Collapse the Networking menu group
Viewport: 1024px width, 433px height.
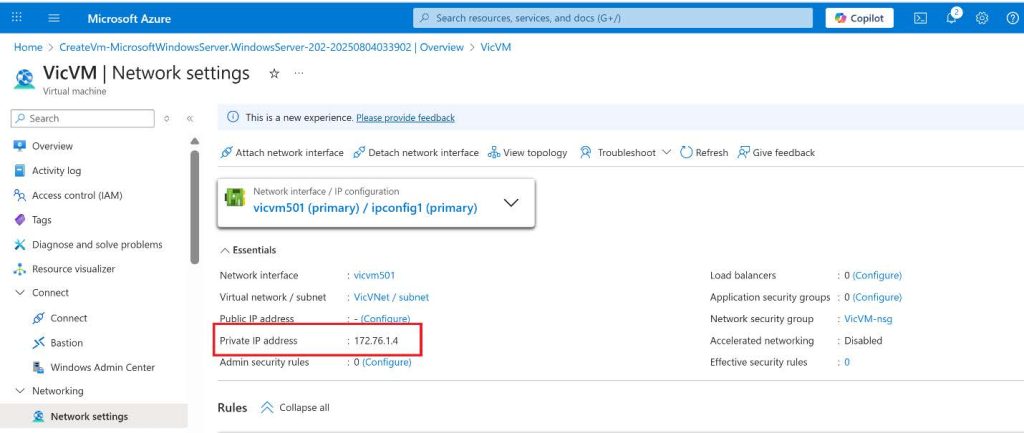pyautogui.click(x=21, y=391)
